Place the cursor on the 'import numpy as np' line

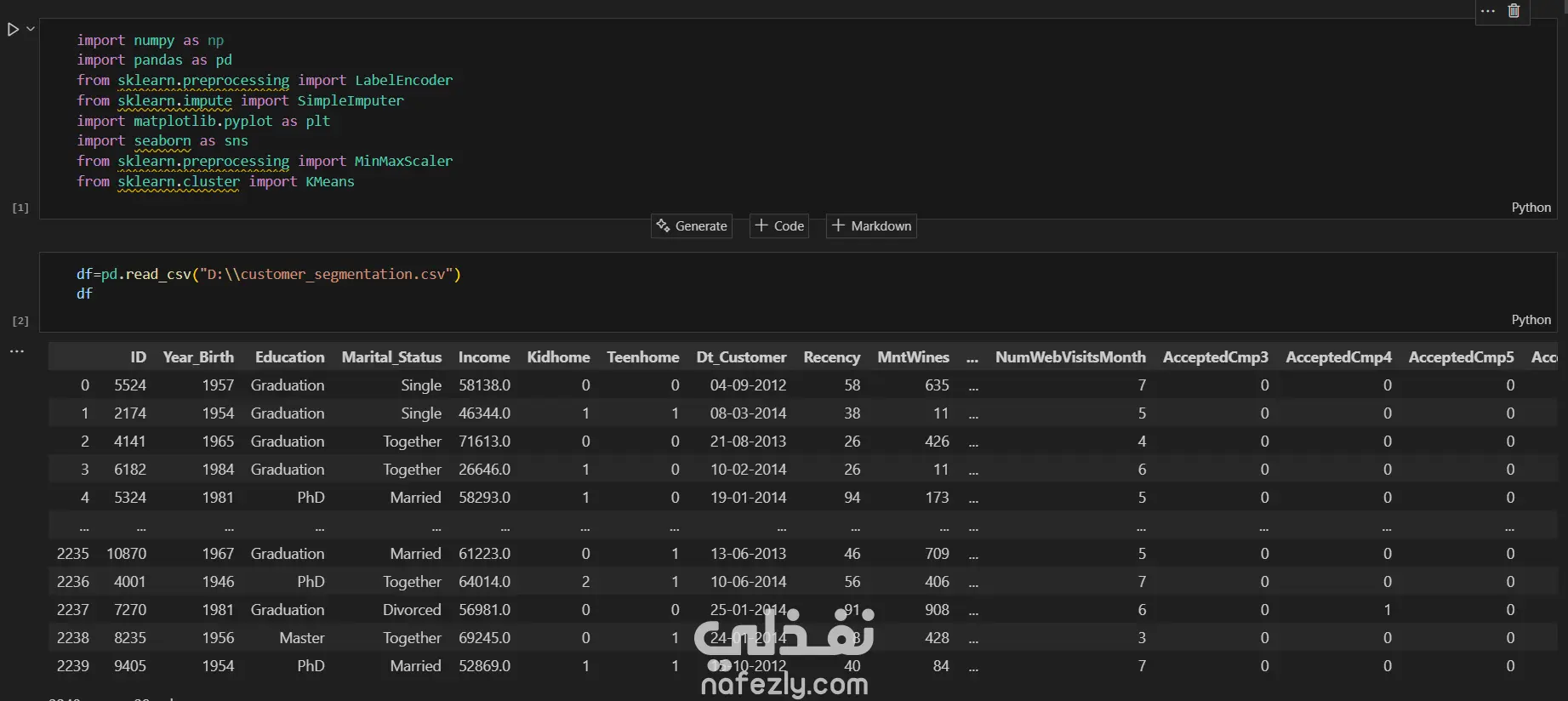(x=151, y=40)
